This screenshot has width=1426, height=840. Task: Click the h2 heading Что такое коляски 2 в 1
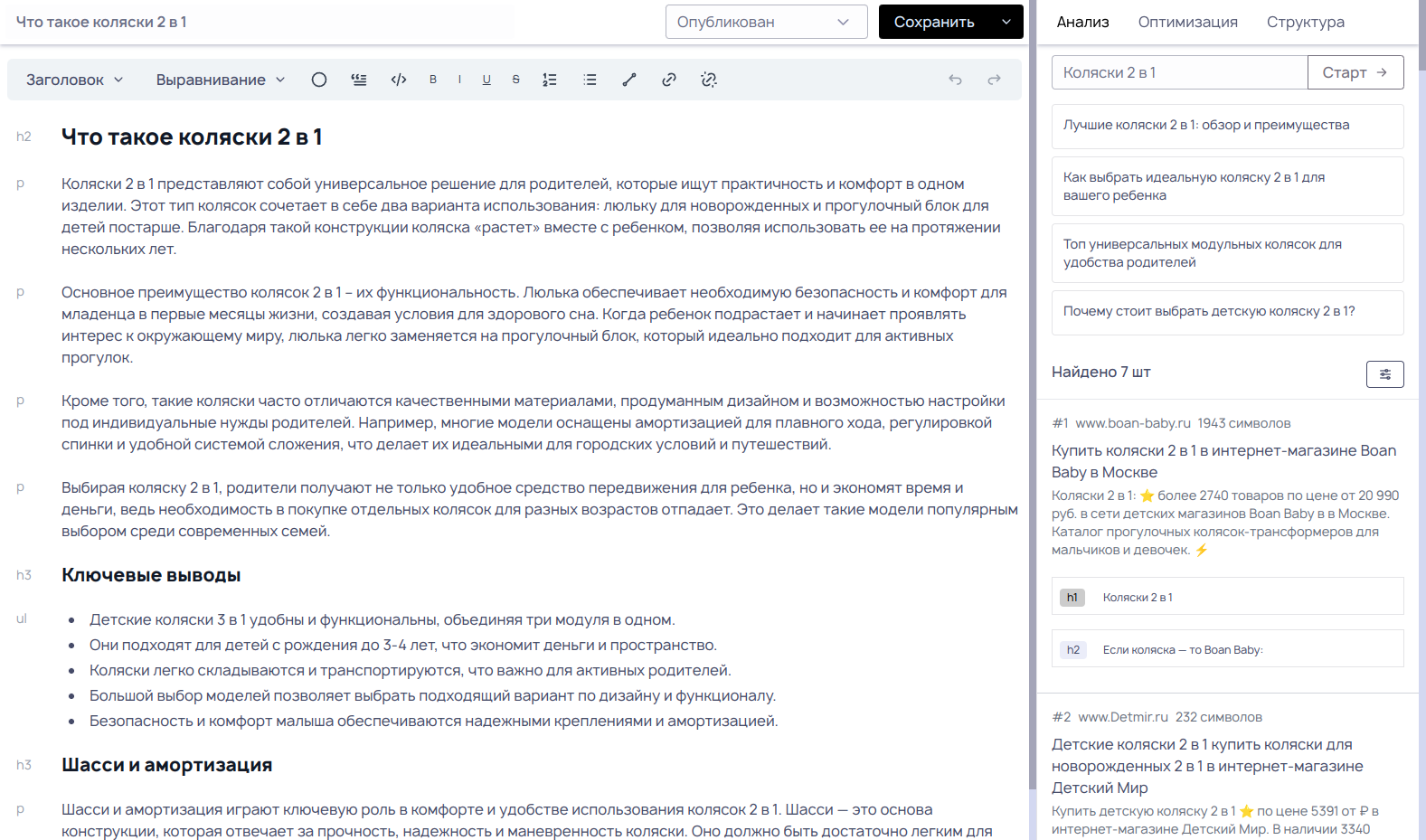pyautogui.click(x=192, y=137)
